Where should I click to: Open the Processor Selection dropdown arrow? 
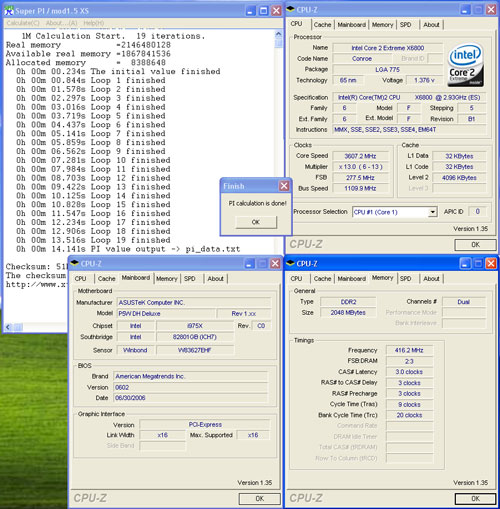coord(432,212)
